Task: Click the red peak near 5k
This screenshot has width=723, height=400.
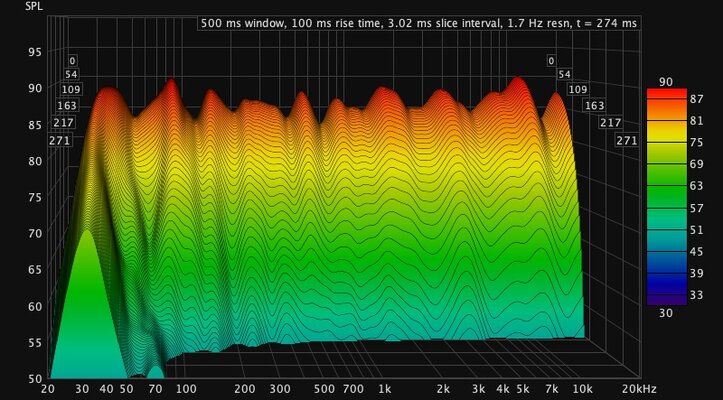Action: pyautogui.click(x=519, y=84)
